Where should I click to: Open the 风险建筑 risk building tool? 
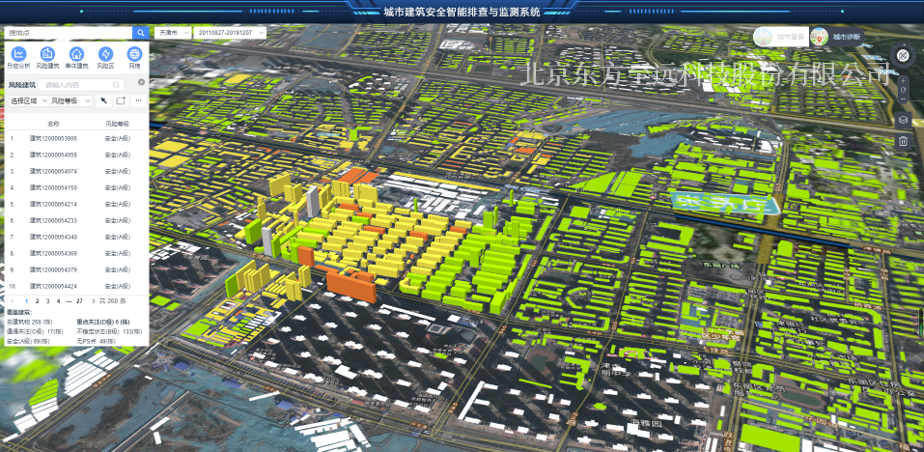[47, 58]
